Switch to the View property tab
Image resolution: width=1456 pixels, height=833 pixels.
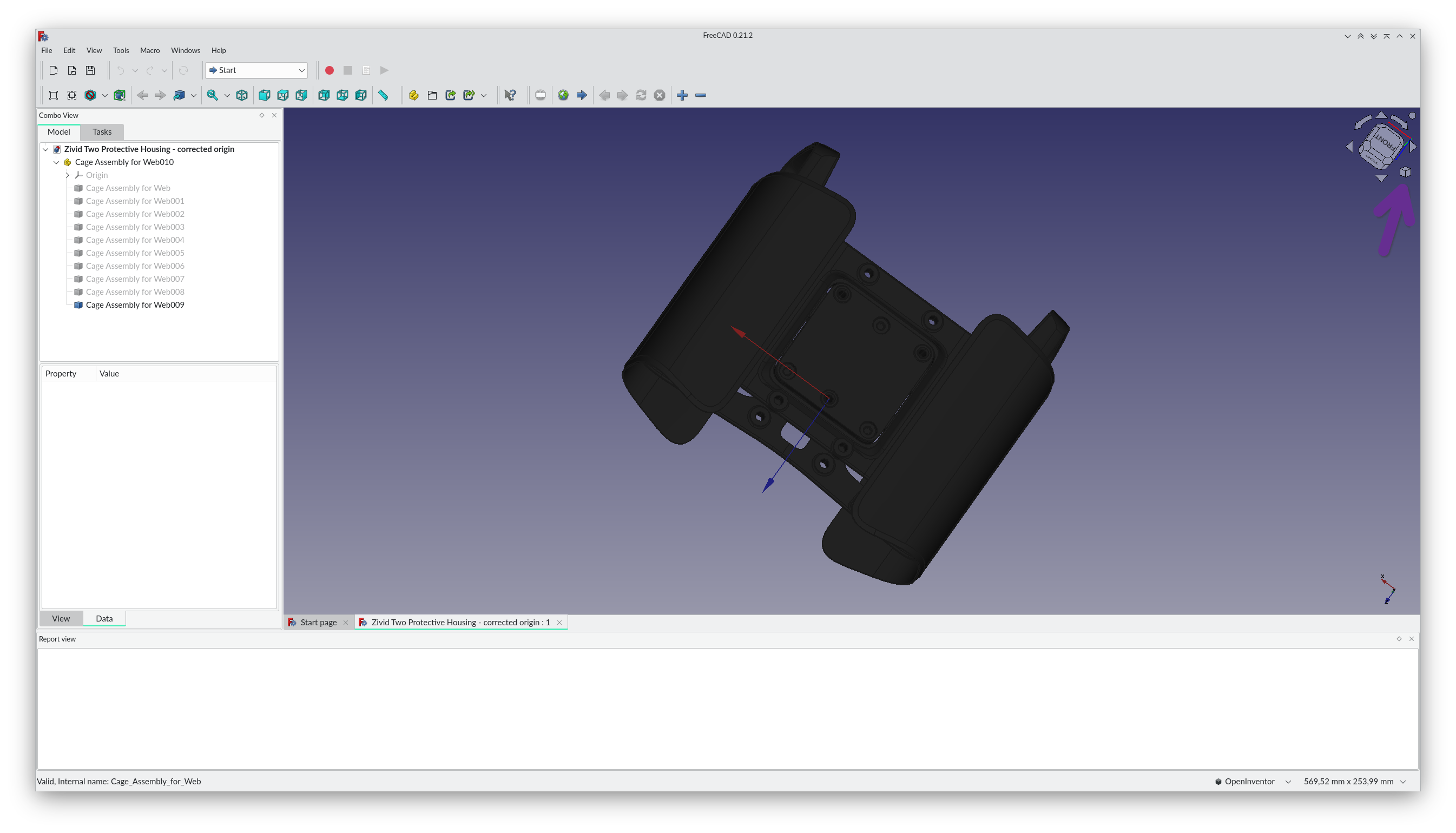(61, 618)
